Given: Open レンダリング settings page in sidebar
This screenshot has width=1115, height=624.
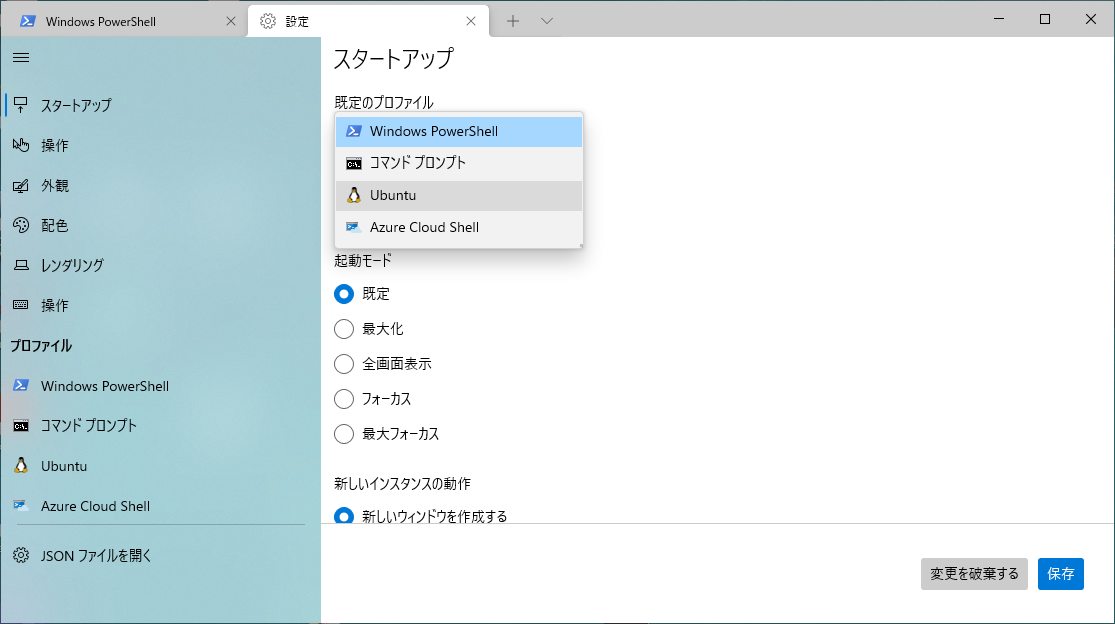Looking at the screenshot, I should (160, 265).
